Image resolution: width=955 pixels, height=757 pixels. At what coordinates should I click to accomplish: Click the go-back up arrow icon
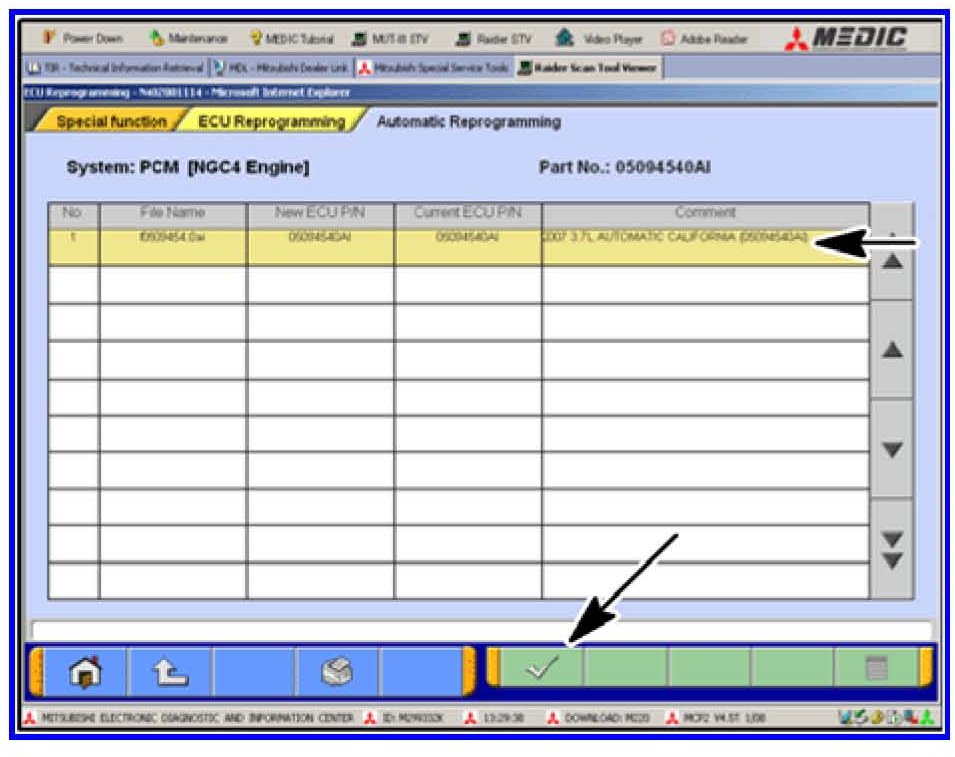tap(168, 673)
